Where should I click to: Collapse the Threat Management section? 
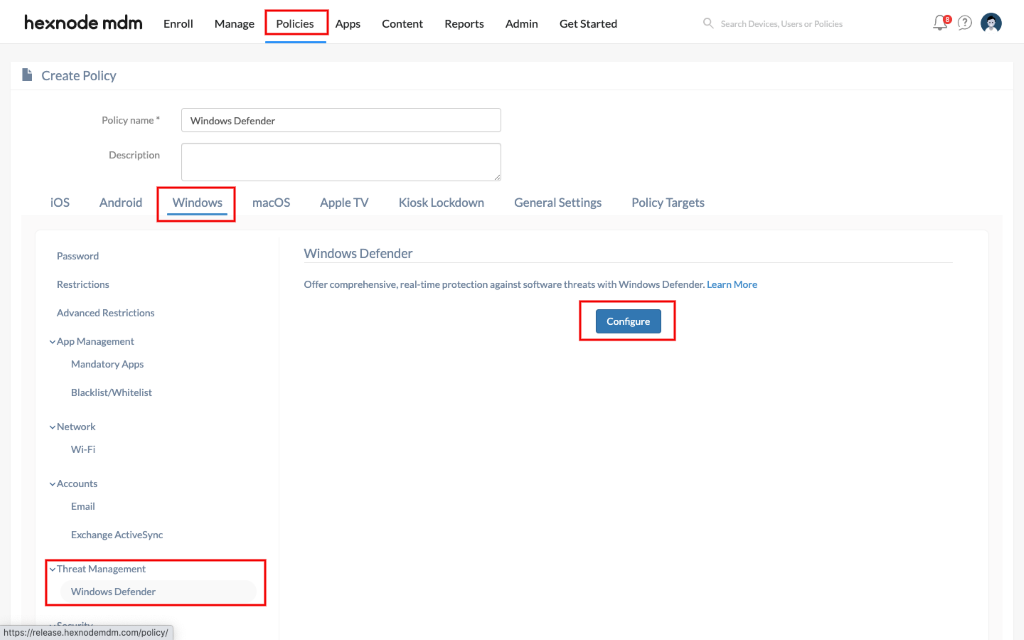point(98,569)
